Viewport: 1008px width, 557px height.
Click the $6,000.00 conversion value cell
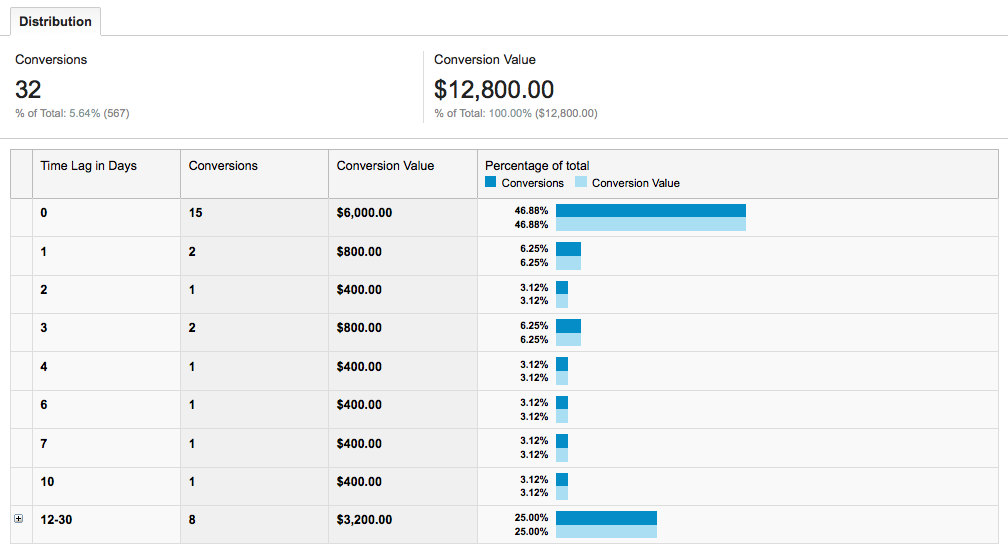coord(364,213)
